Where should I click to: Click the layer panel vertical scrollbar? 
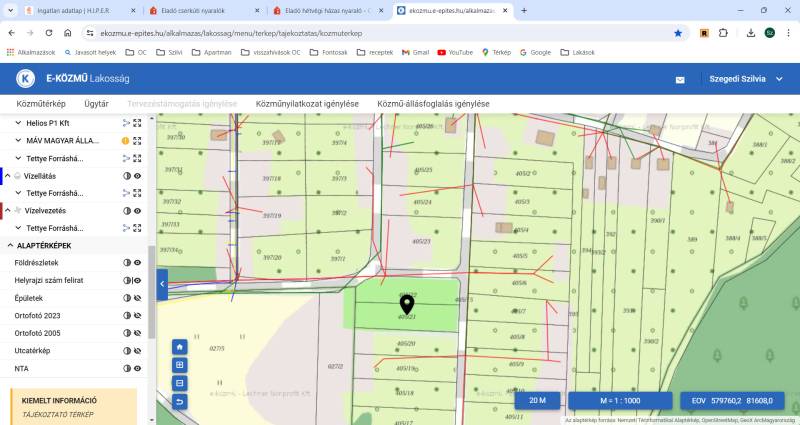click(152, 292)
